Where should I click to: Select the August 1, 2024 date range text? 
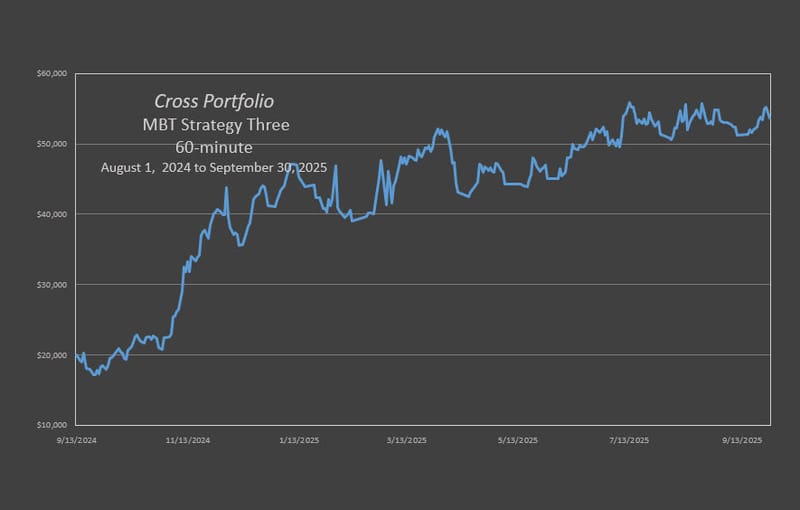tap(214, 168)
